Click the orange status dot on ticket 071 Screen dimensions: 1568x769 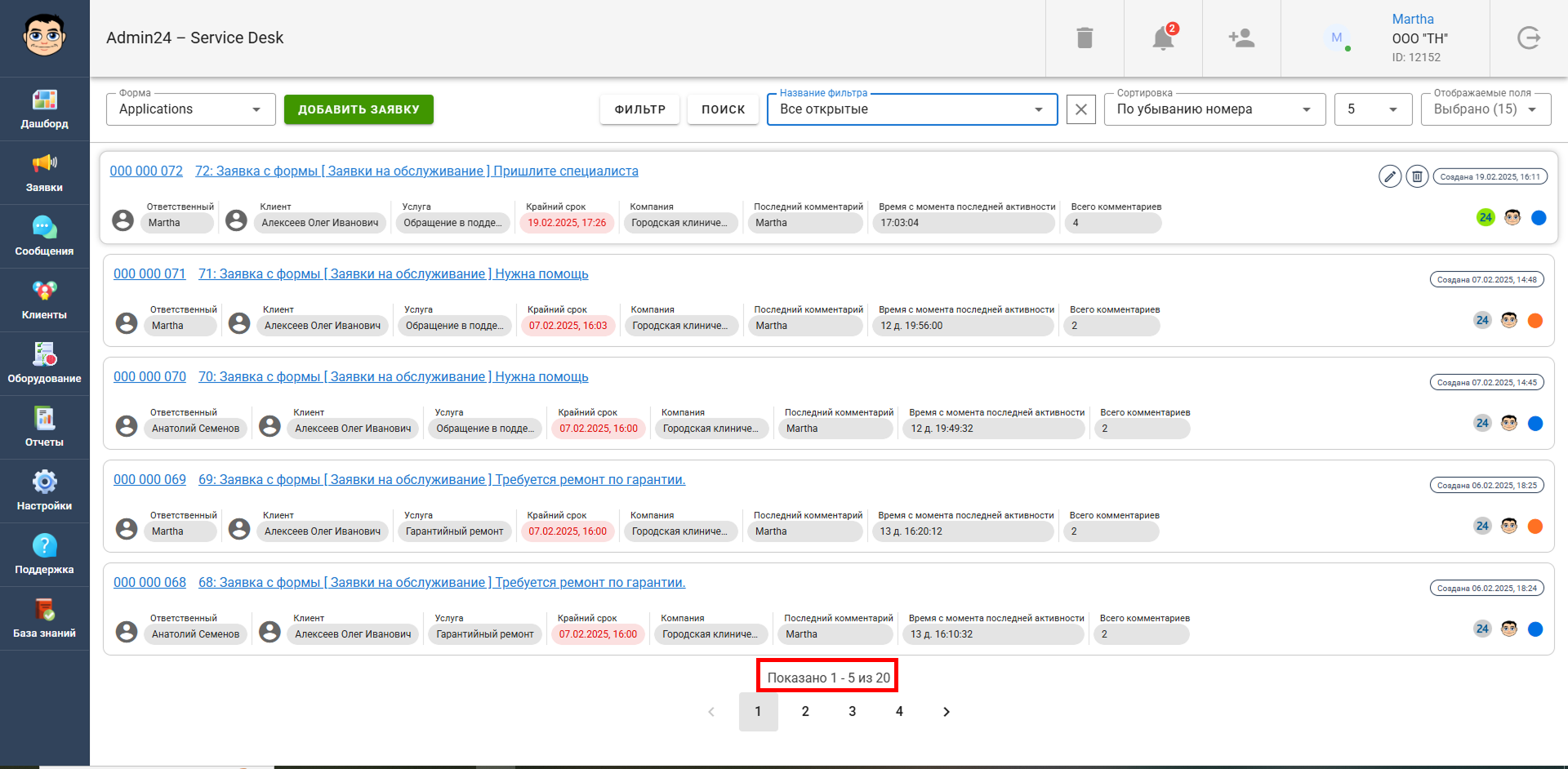point(1535,320)
